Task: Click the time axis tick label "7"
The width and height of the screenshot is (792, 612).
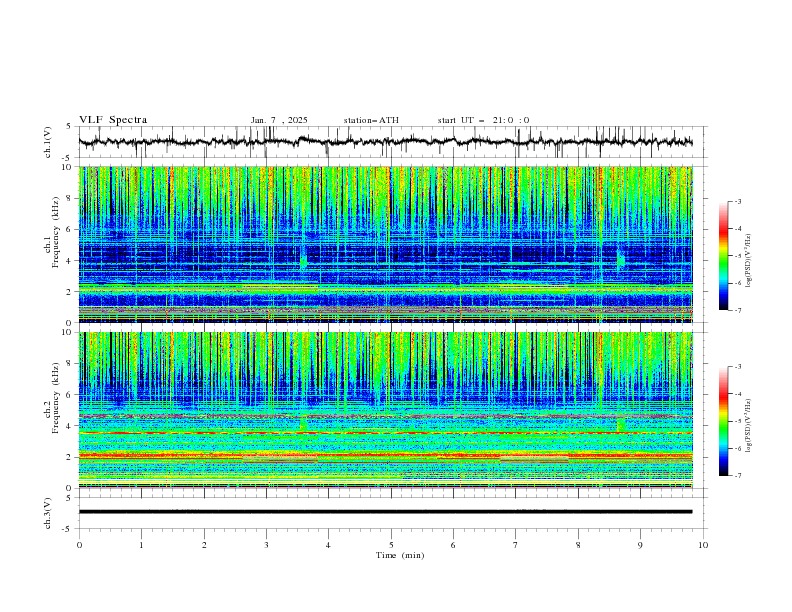Action: point(516,545)
